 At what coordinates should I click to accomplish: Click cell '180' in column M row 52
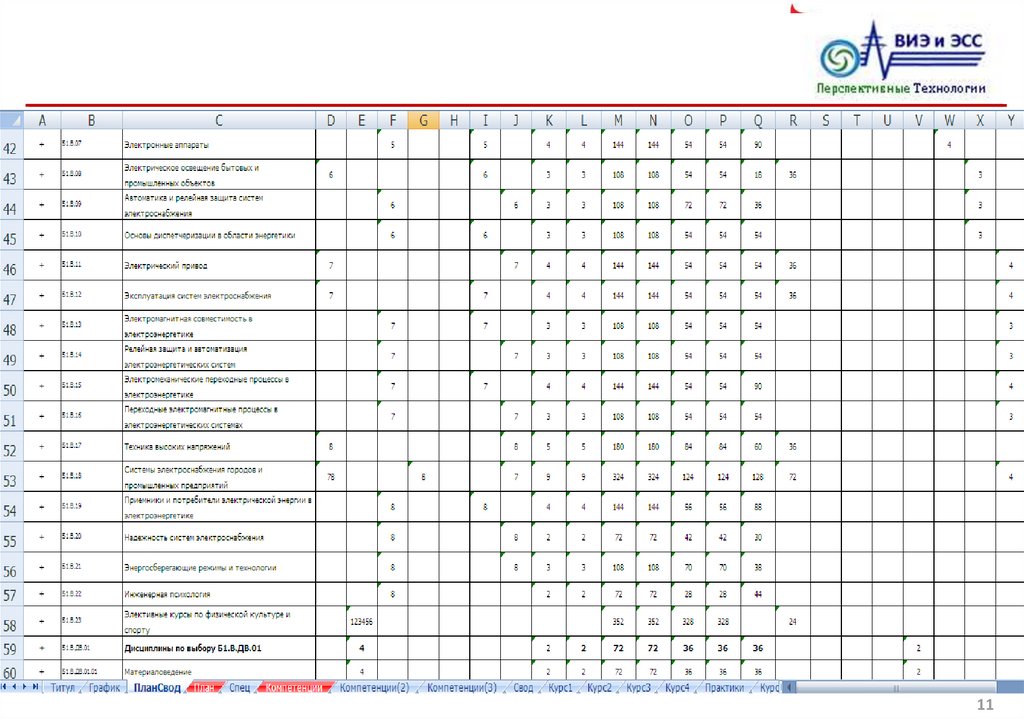pos(618,447)
